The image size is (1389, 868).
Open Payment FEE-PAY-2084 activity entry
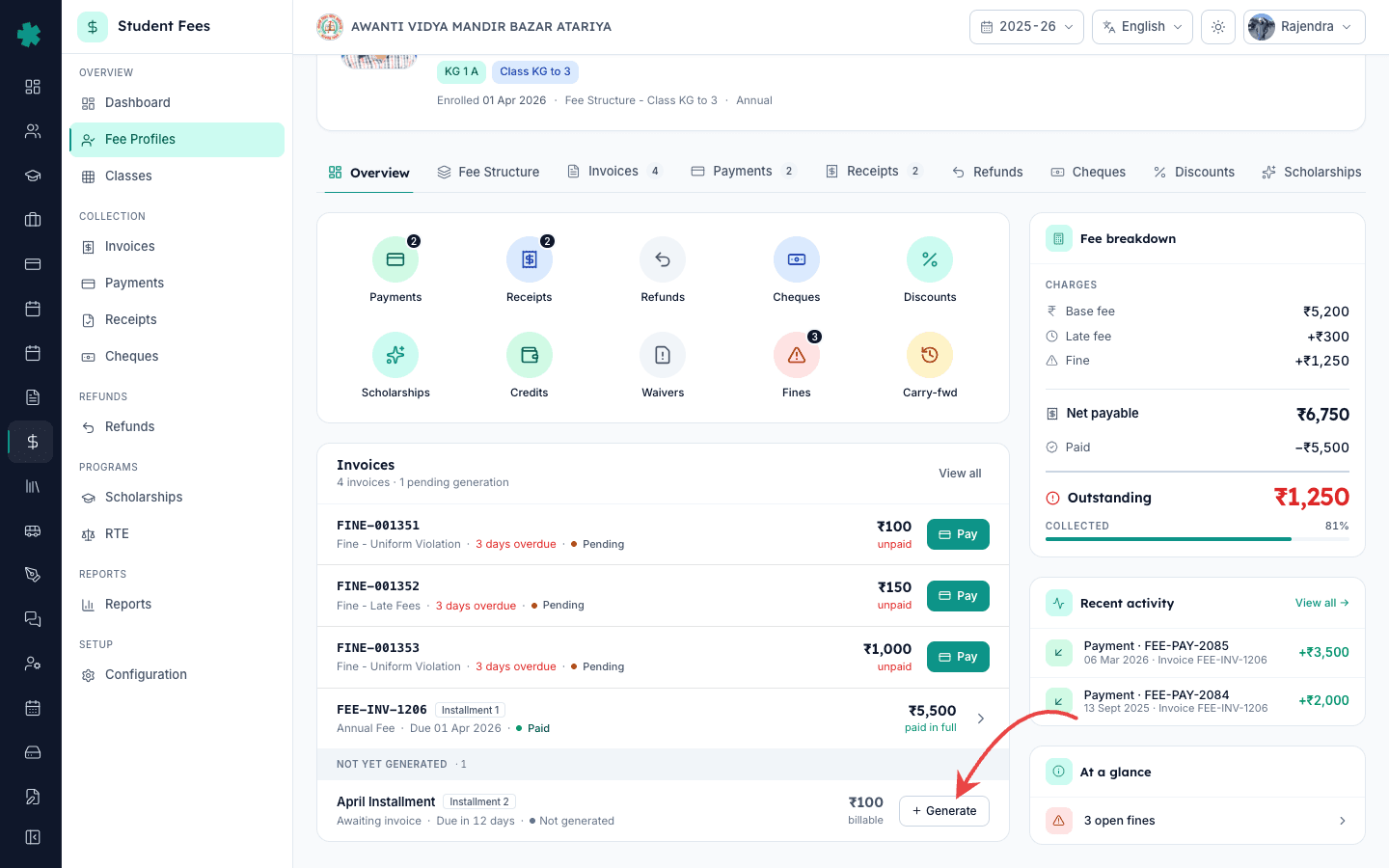pos(1197,701)
